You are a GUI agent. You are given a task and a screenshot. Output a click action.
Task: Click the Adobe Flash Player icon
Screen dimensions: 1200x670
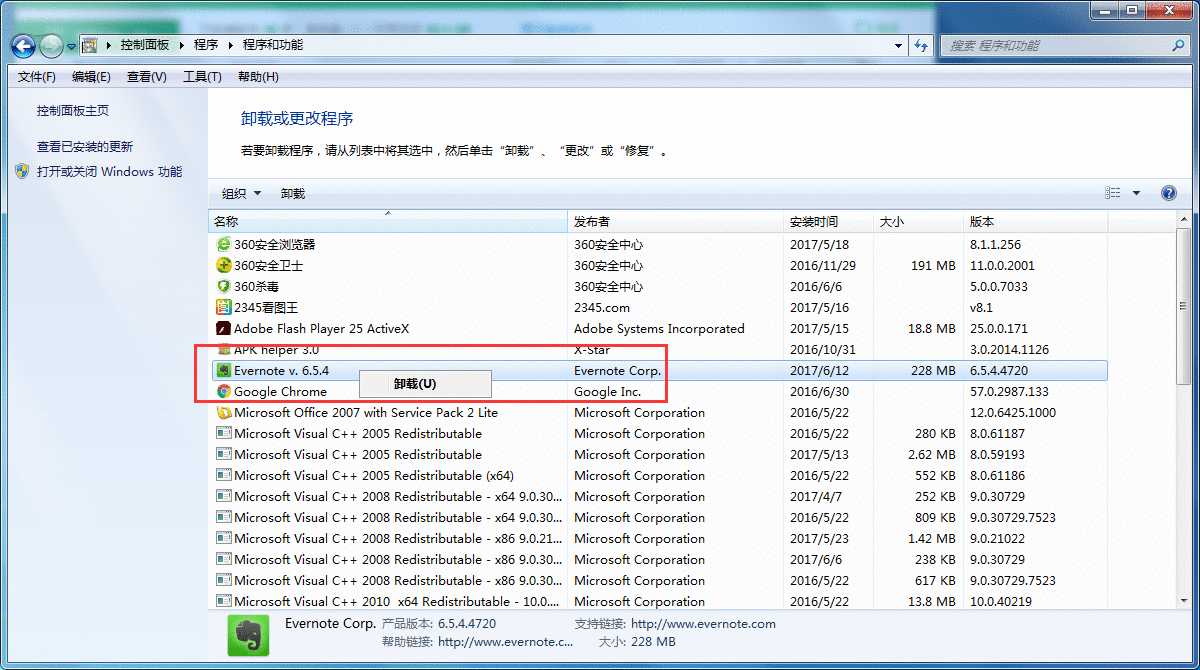pos(224,329)
